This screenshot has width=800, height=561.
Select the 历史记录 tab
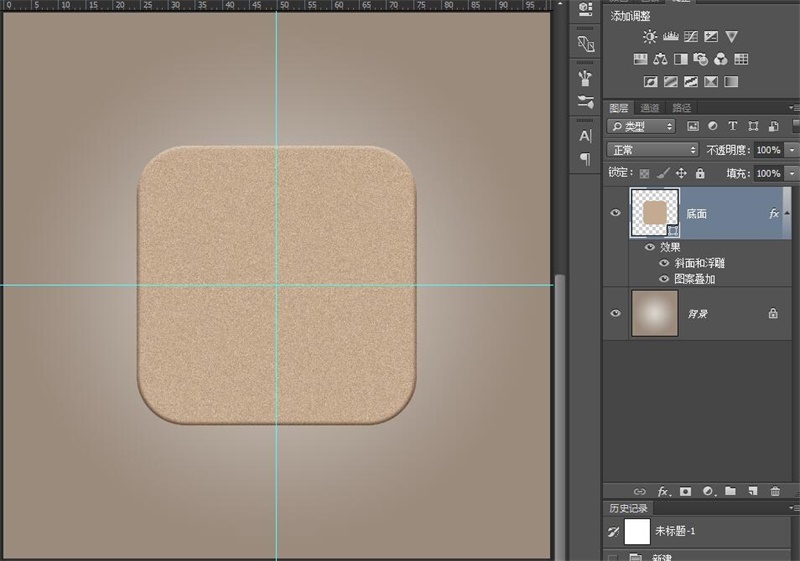tap(628, 508)
